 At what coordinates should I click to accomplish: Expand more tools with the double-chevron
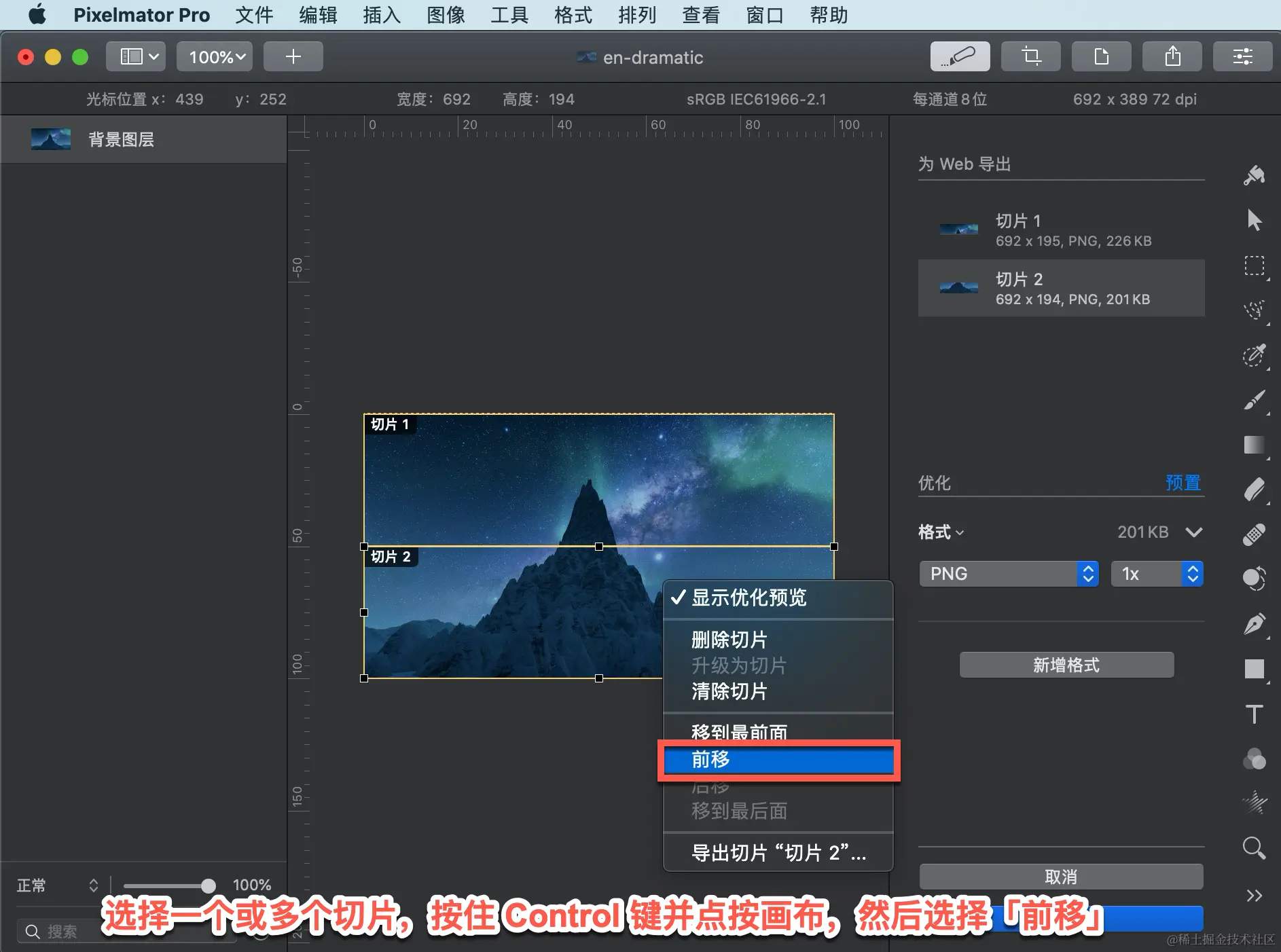pyautogui.click(x=1254, y=896)
